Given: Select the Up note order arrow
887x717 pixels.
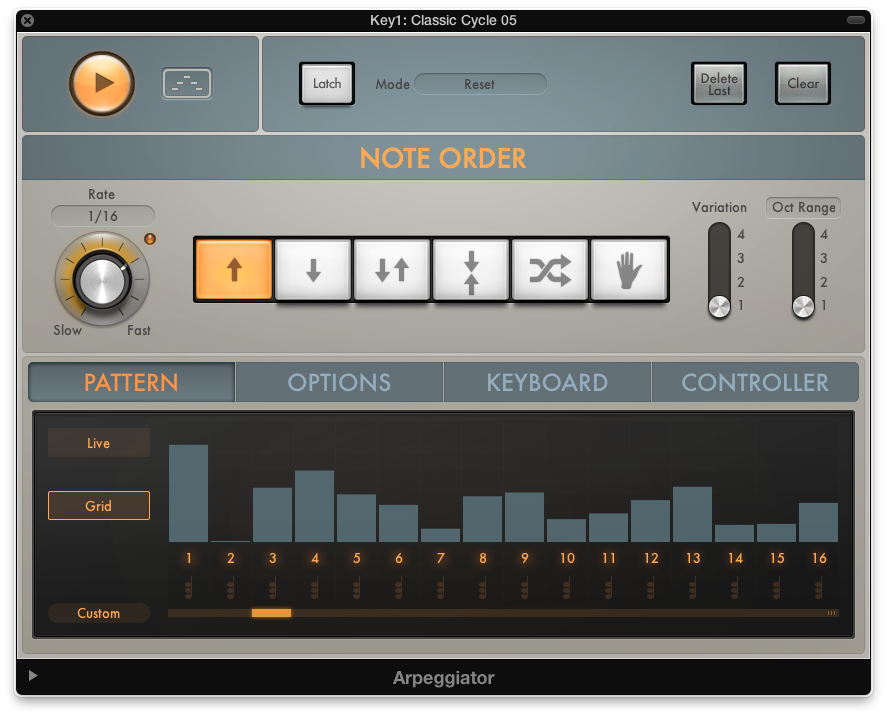Looking at the screenshot, I should click(x=234, y=269).
